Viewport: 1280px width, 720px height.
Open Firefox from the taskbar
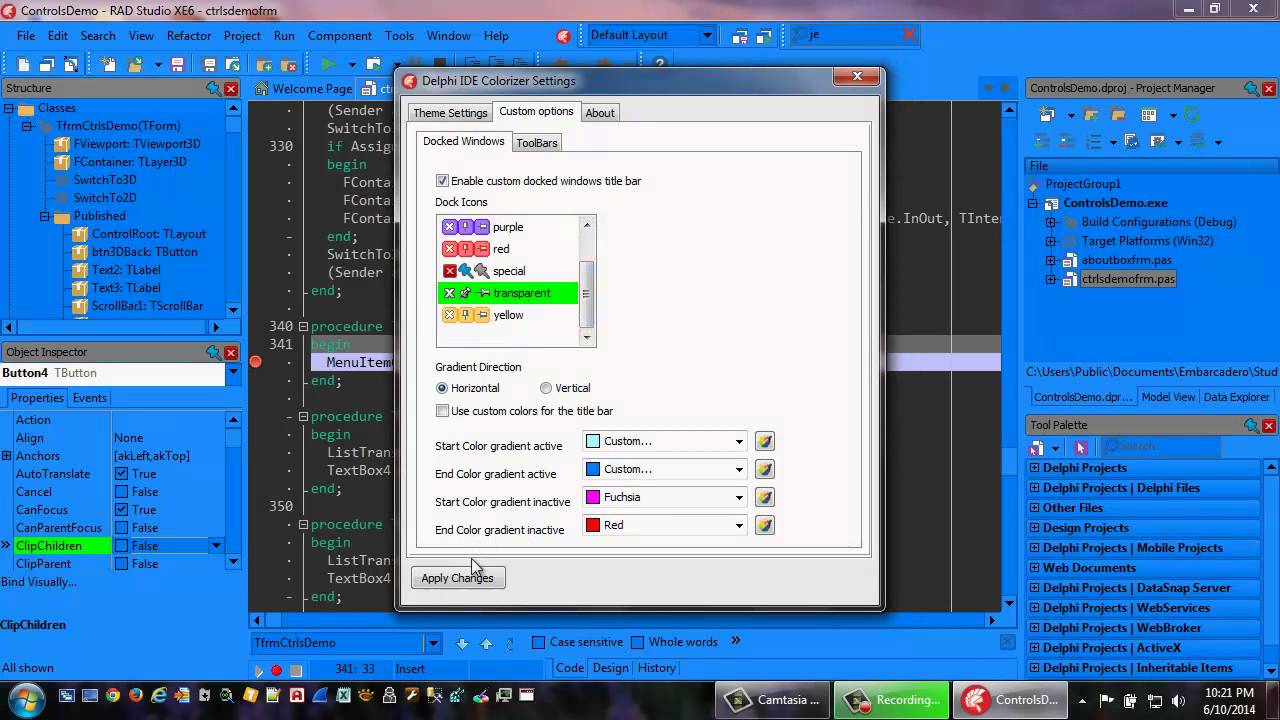[x=136, y=696]
